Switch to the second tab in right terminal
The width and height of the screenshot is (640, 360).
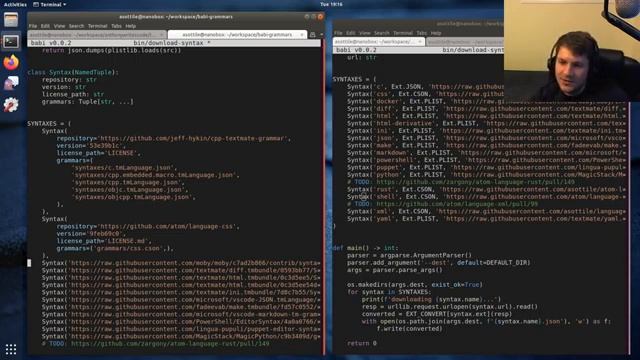(x=465, y=42)
